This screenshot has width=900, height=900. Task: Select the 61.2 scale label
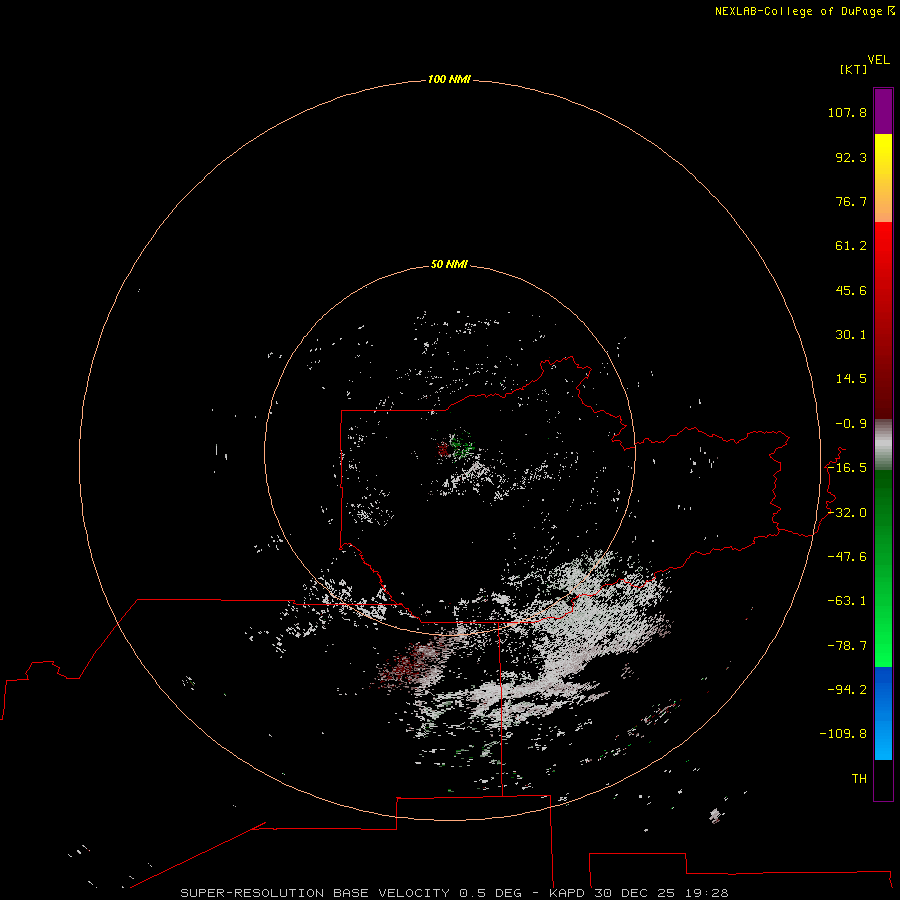[851, 246]
